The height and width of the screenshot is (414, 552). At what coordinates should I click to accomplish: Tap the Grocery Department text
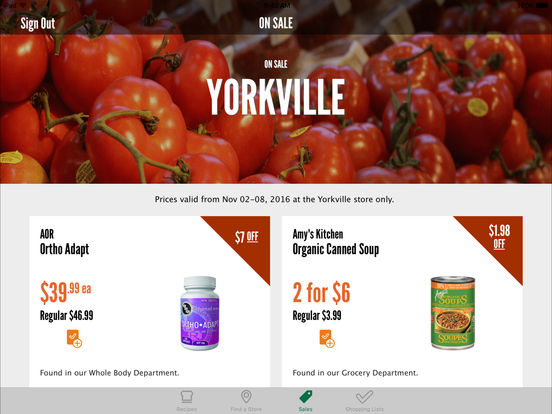point(355,373)
